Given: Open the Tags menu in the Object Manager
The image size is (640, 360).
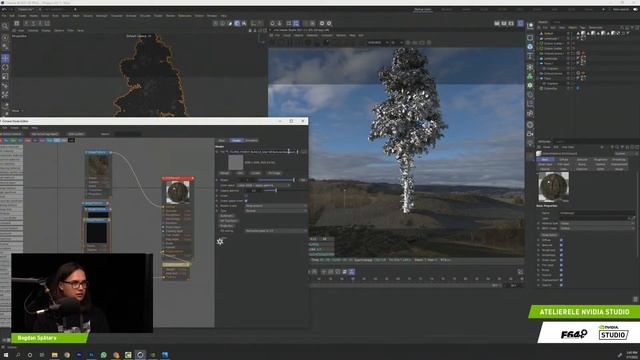Looking at the screenshot, I should pos(582,28).
